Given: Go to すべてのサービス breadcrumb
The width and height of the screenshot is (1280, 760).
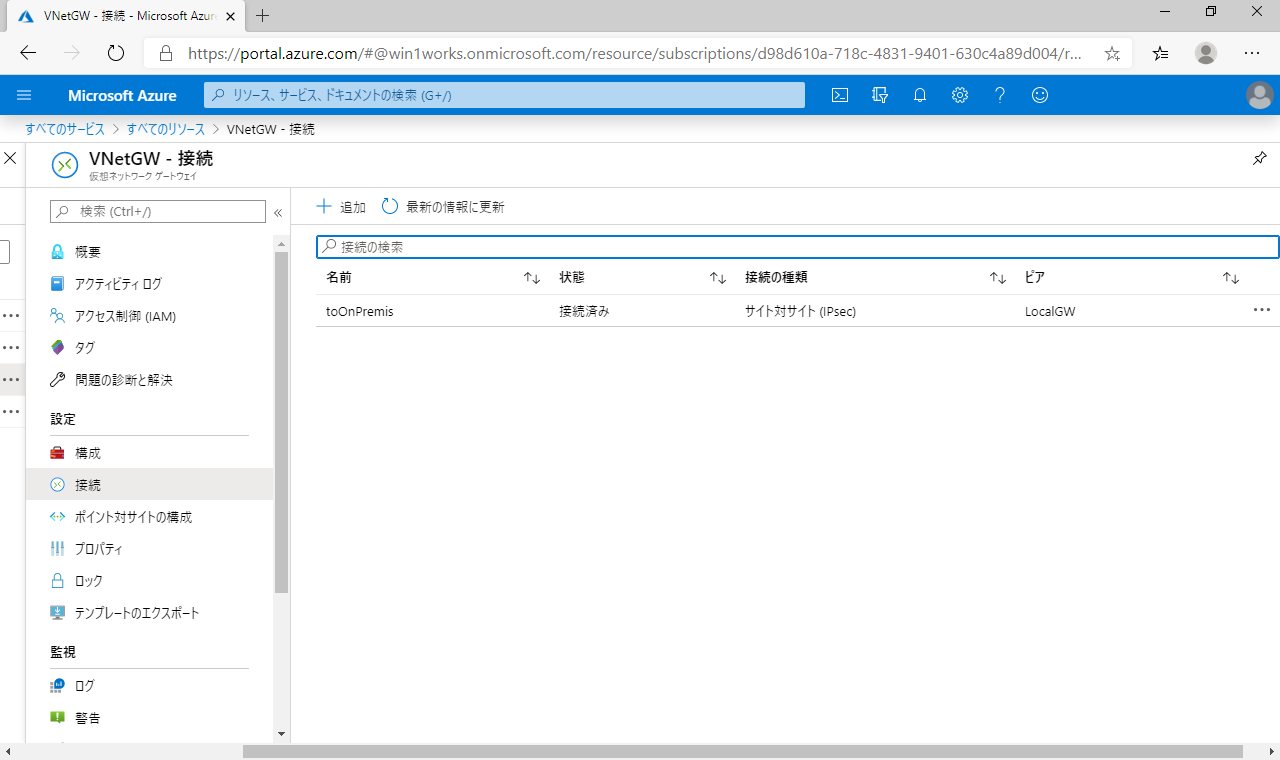Looking at the screenshot, I should click(x=65, y=129).
